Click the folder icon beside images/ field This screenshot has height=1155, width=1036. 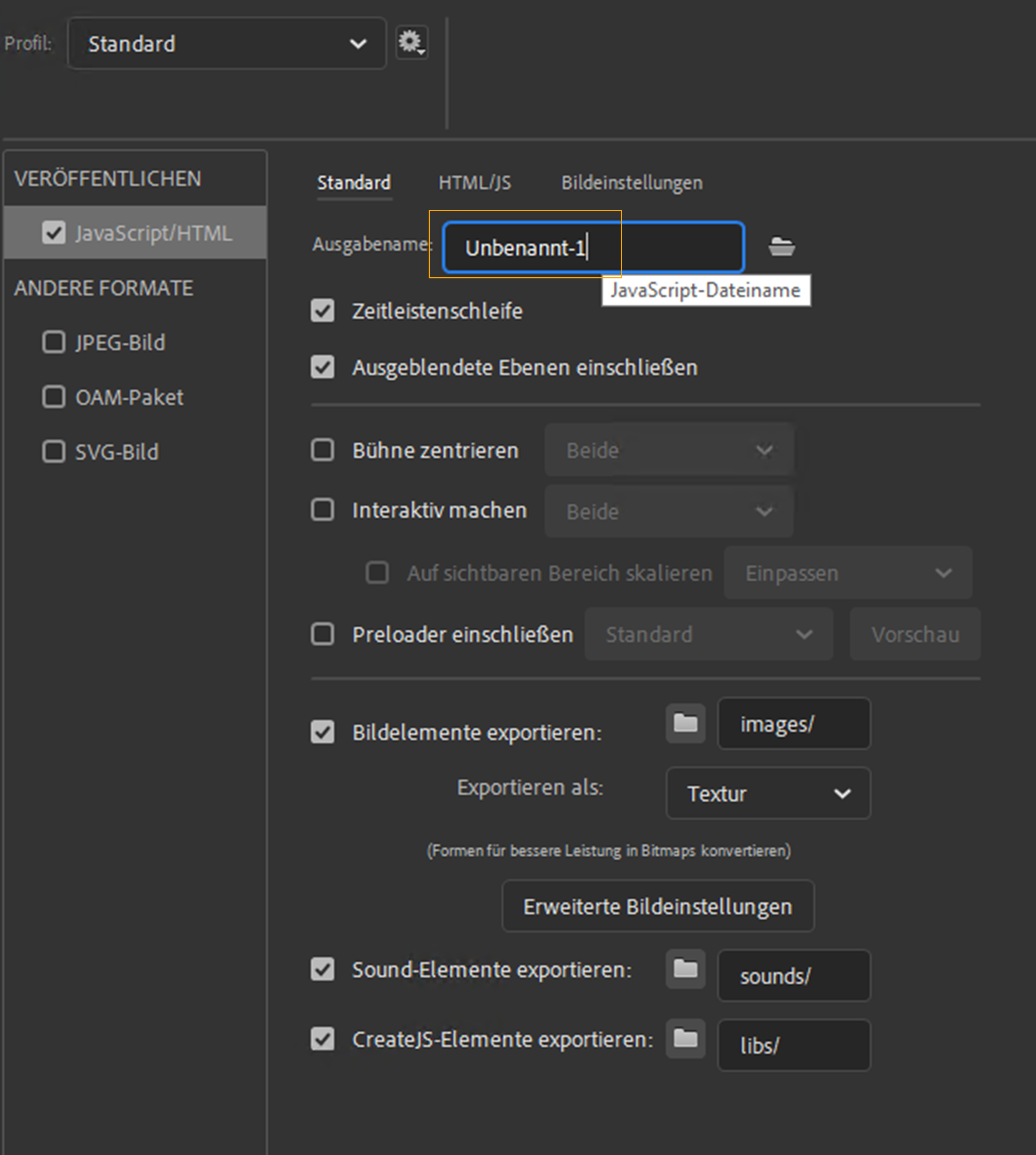pyautogui.click(x=685, y=723)
